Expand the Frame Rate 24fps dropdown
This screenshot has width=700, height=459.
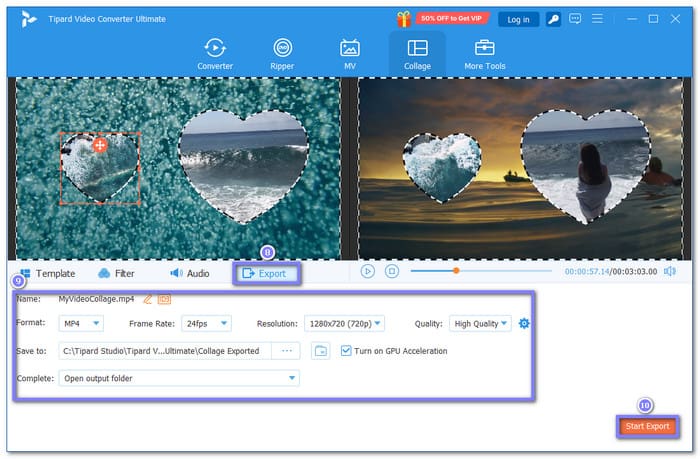click(209, 323)
